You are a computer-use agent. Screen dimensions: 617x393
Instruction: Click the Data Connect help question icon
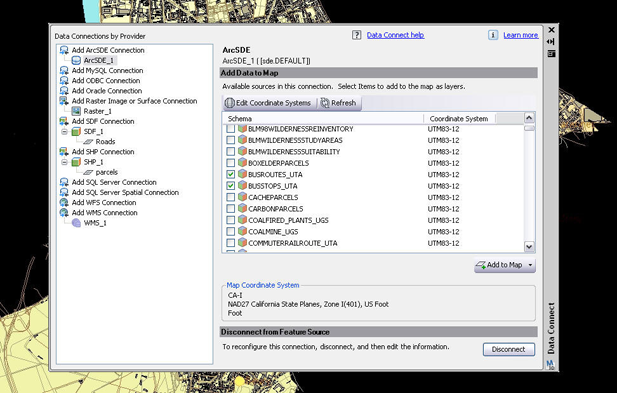356,35
